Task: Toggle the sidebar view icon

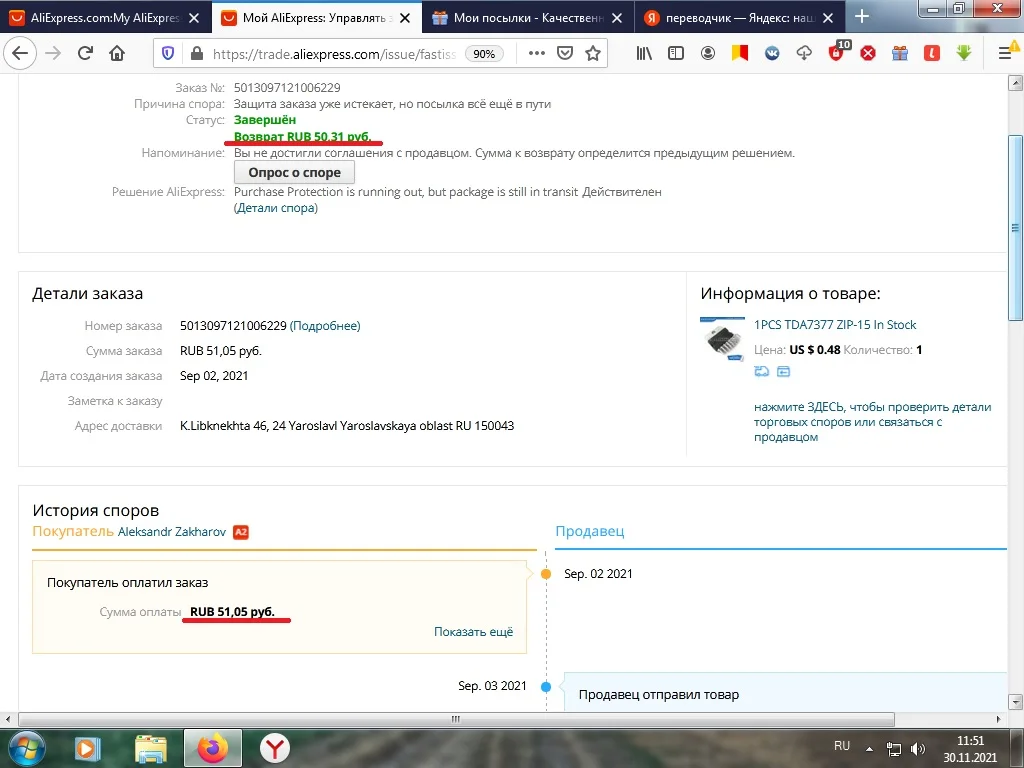Action: coord(675,54)
